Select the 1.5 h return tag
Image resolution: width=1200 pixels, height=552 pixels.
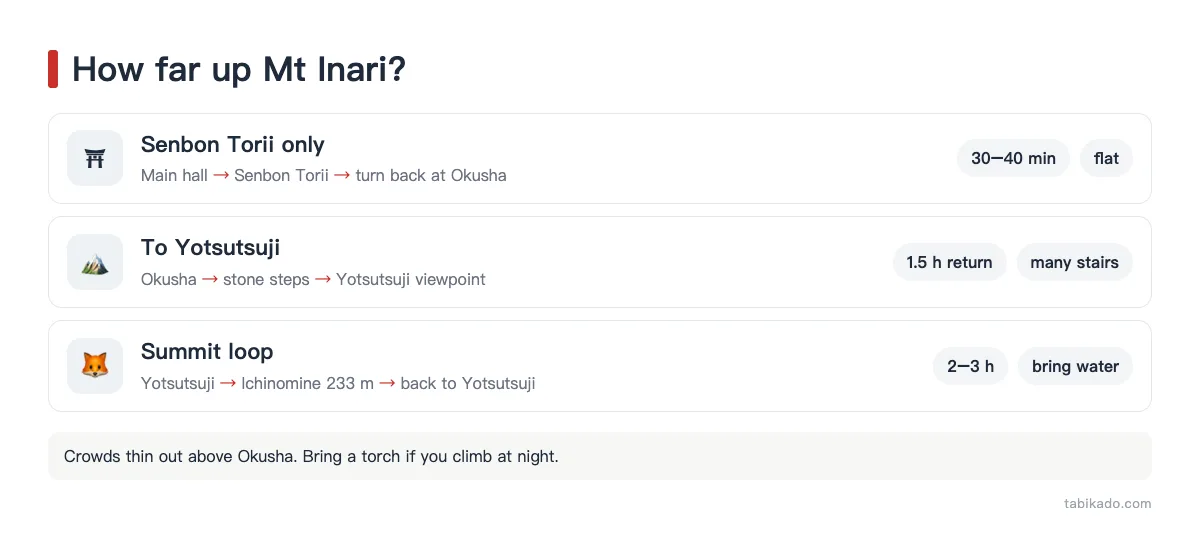[949, 262]
